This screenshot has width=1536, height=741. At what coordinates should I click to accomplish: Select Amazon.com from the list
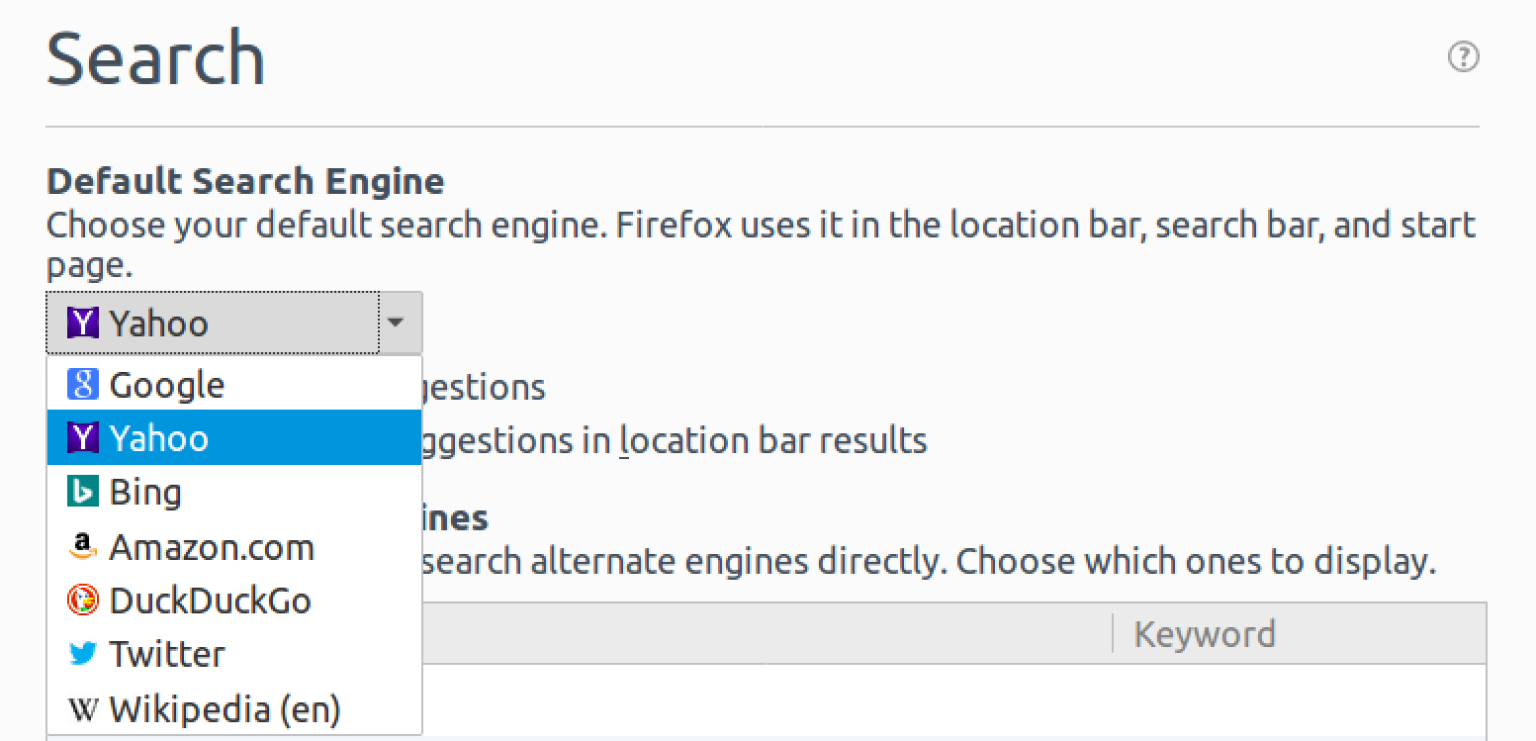pyautogui.click(x=212, y=546)
